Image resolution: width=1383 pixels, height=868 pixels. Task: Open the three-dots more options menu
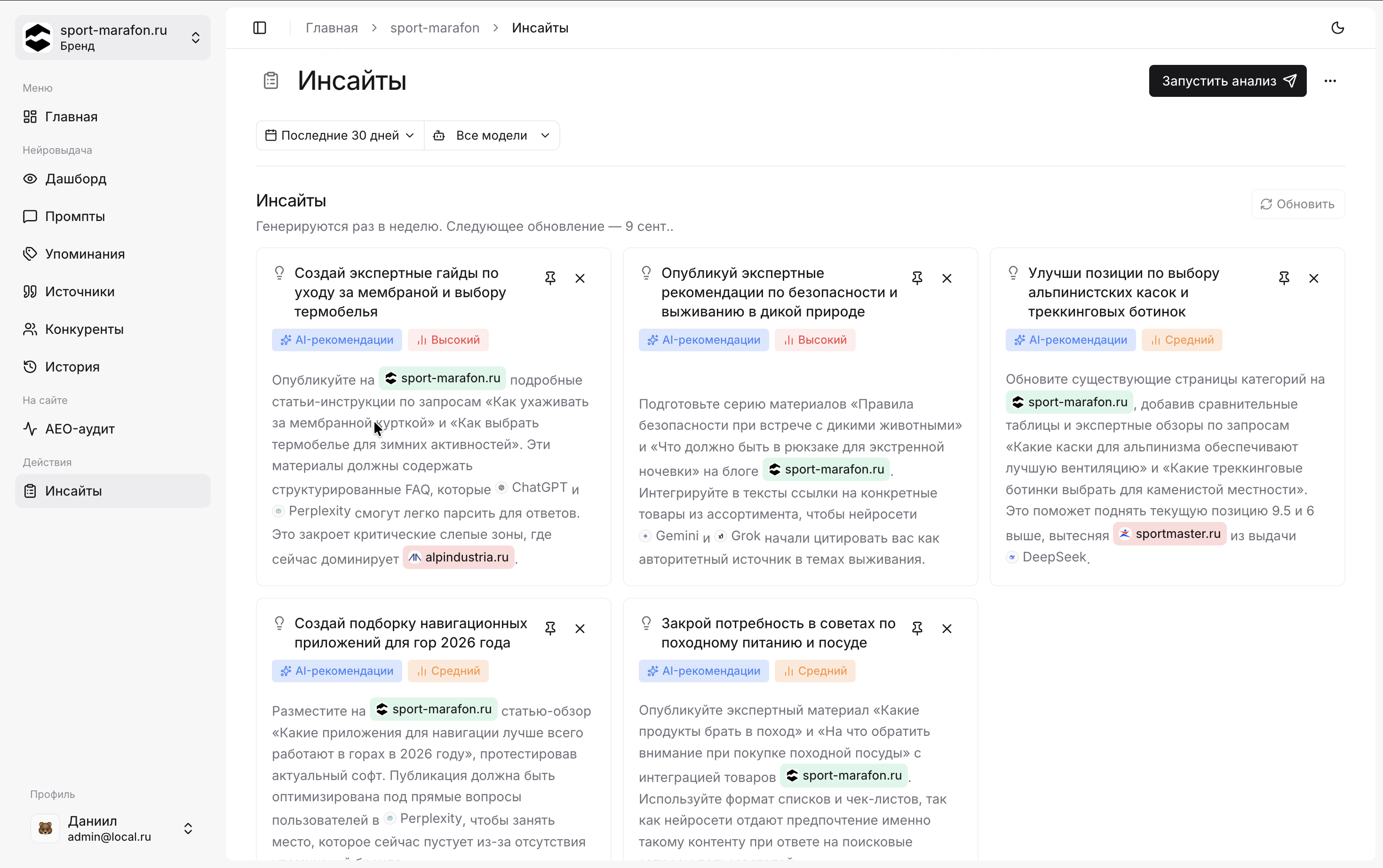point(1330,81)
